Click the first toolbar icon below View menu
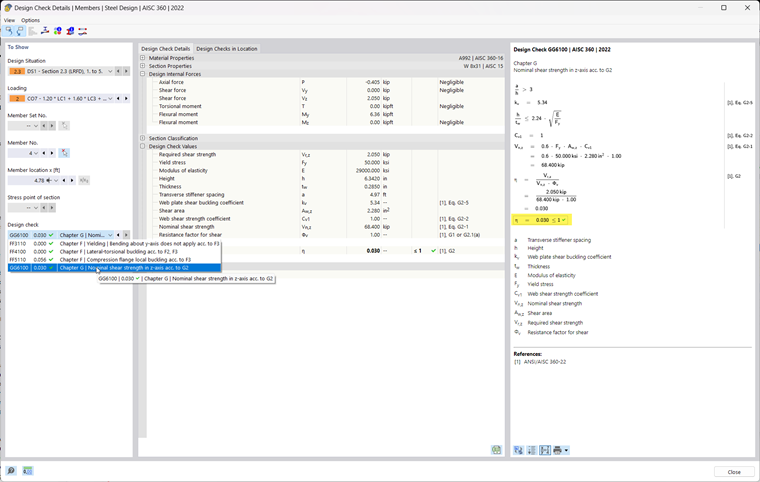Viewport: 760px width, 482px height. click(x=8, y=31)
